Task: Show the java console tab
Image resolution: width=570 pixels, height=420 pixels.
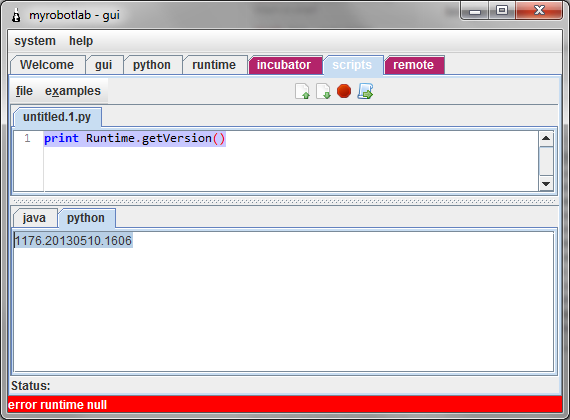Action: [x=34, y=218]
